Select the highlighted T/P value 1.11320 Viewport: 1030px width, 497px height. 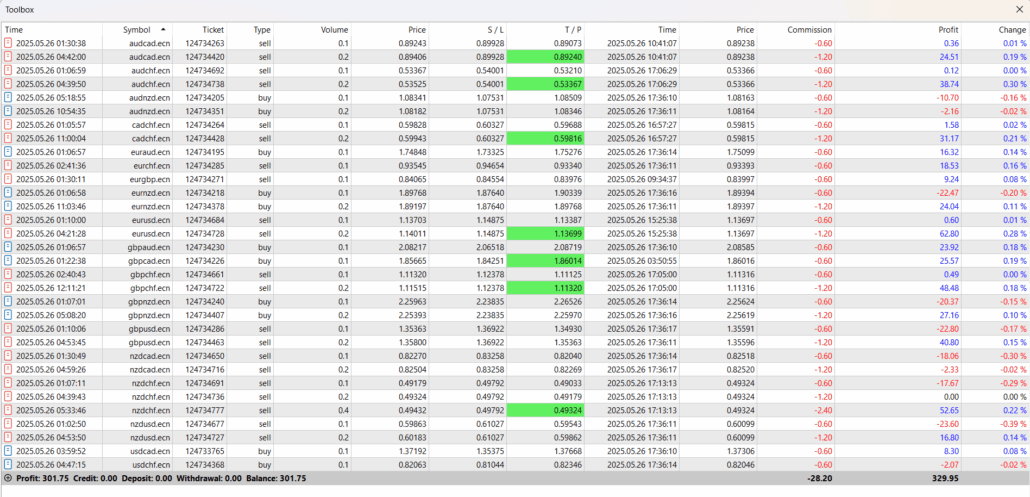point(546,288)
